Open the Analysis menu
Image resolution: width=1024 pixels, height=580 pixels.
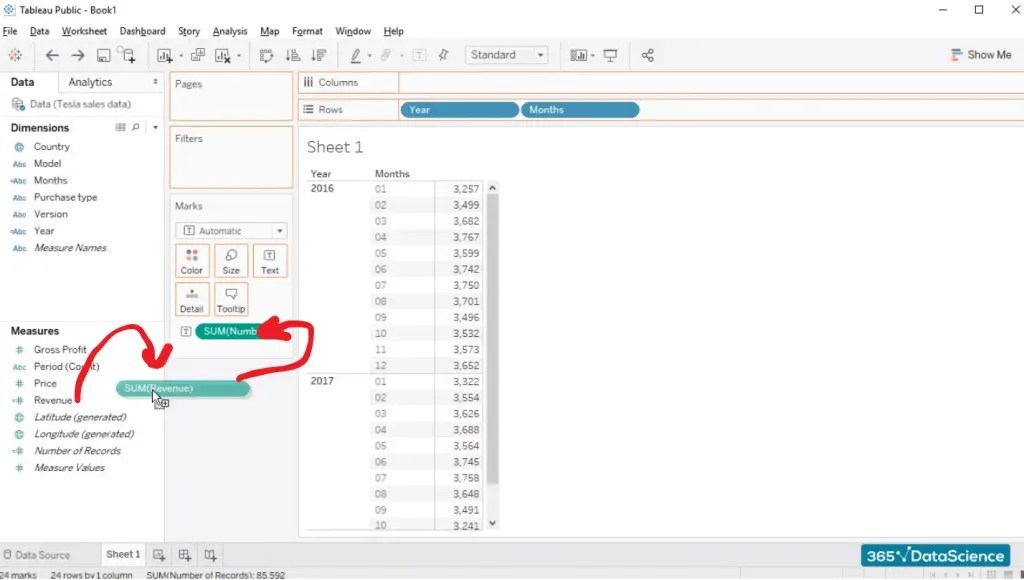click(229, 30)
